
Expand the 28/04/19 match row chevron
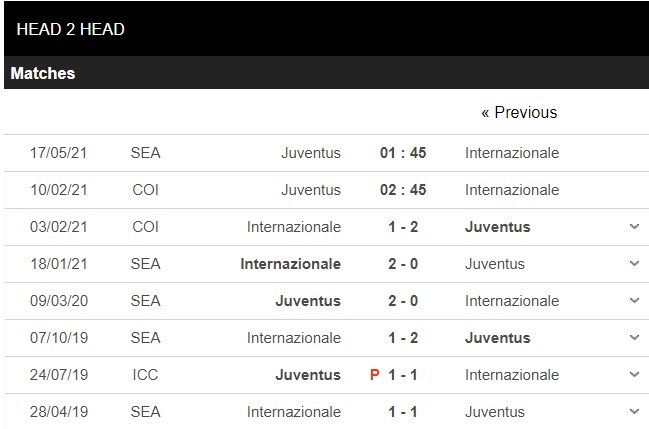click(x=634, y=412)
